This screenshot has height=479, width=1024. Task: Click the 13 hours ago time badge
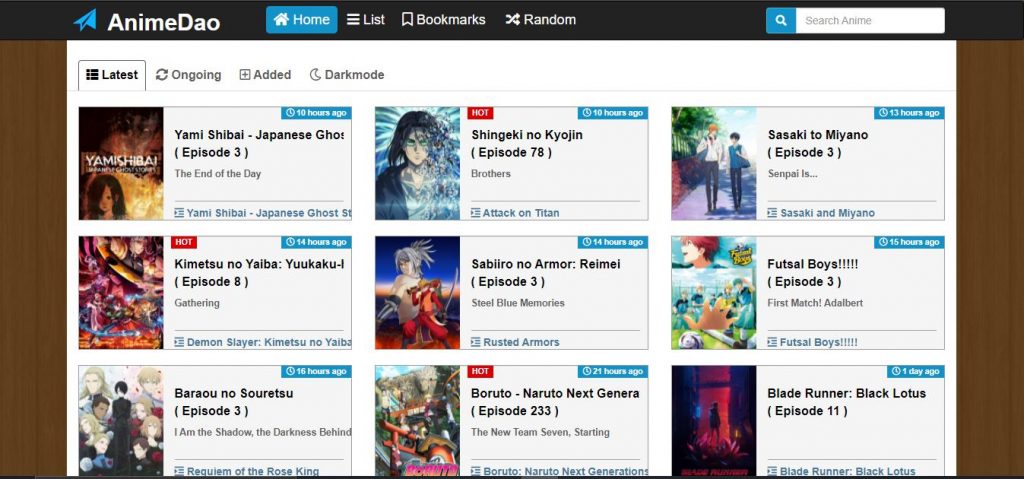coord(909,113)
